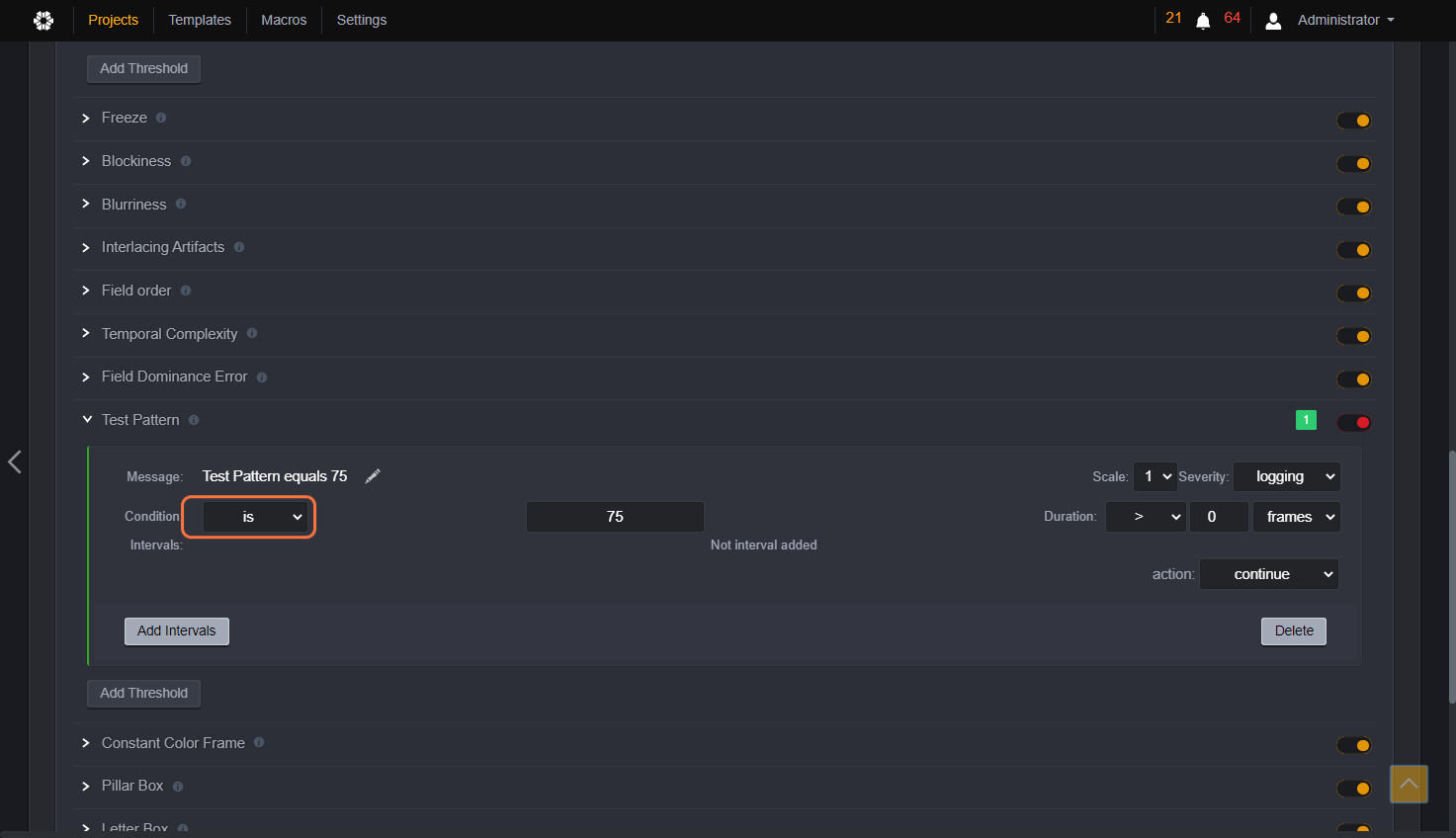
Task: Click the green threshold count badge
Action: (x=1306, y=420)
